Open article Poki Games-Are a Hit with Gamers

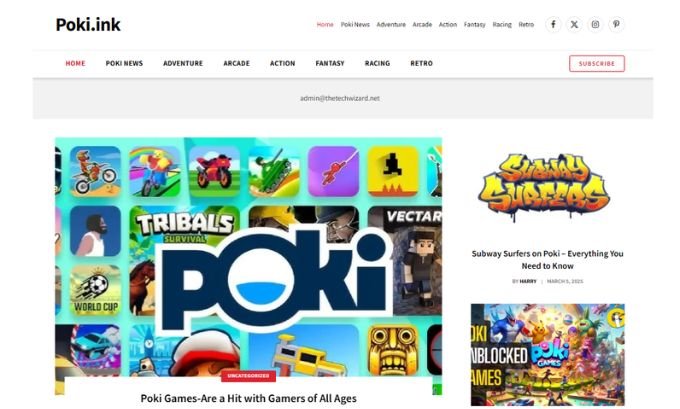[x=248, y=398]
